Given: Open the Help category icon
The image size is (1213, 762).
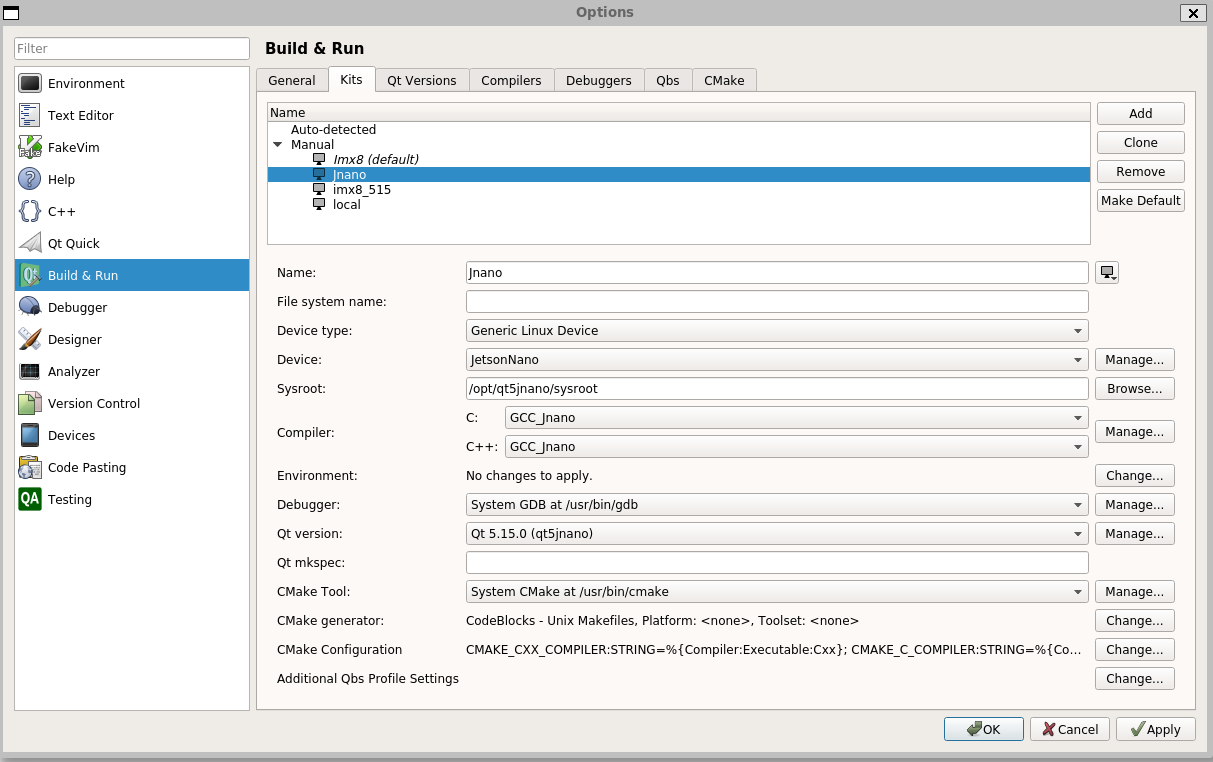Looking at the screenshot, I should click(x=30, y=180).
